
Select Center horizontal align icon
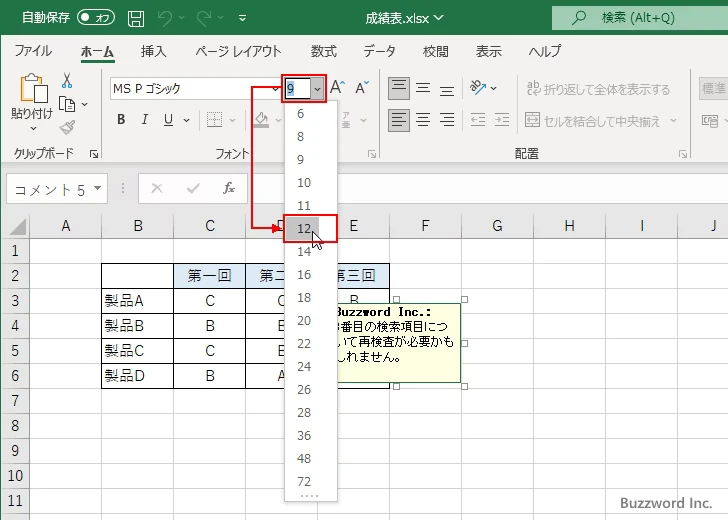coord(423,121)
